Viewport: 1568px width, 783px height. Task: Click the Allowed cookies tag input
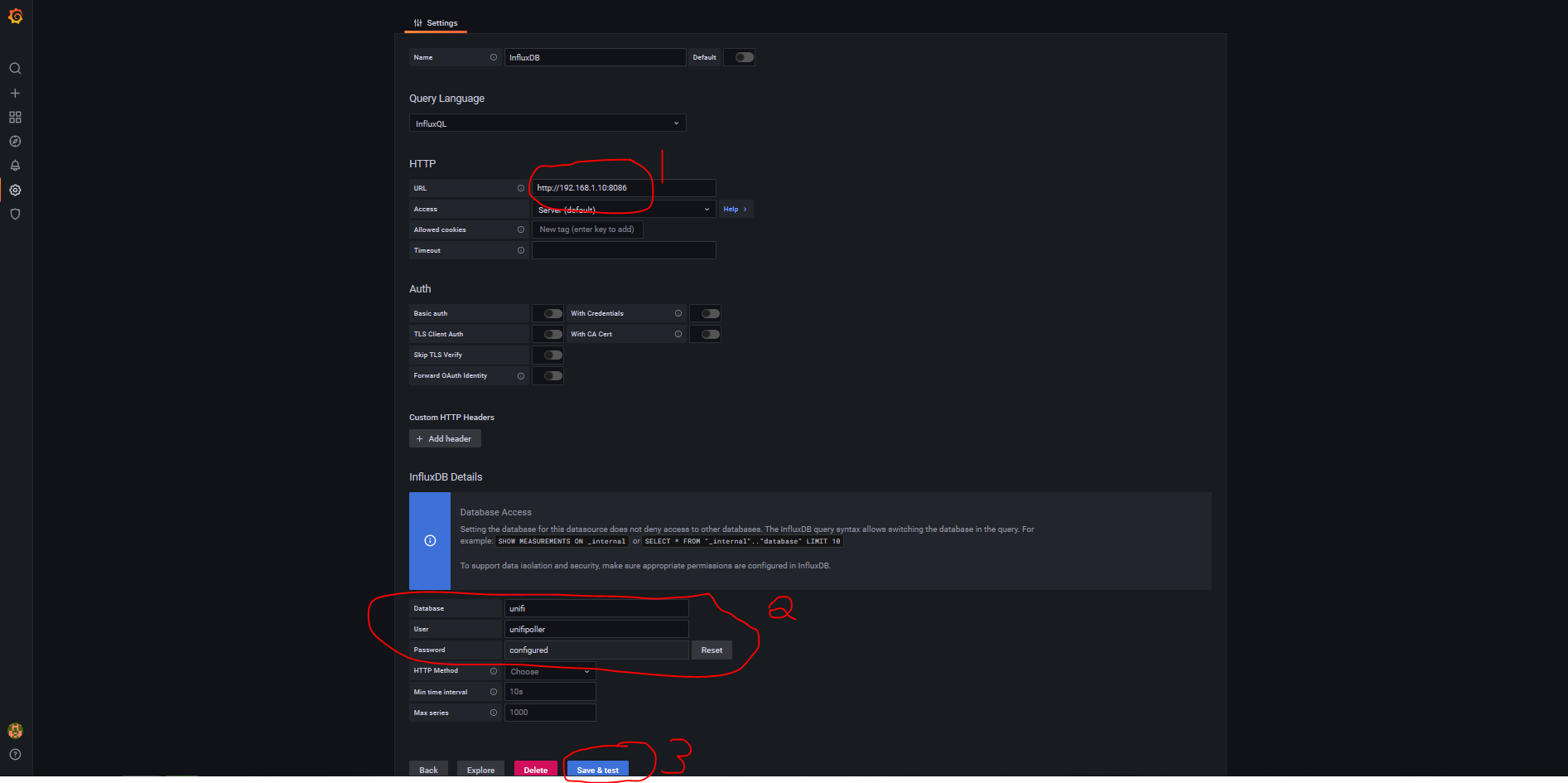click(x=587, y=230)
